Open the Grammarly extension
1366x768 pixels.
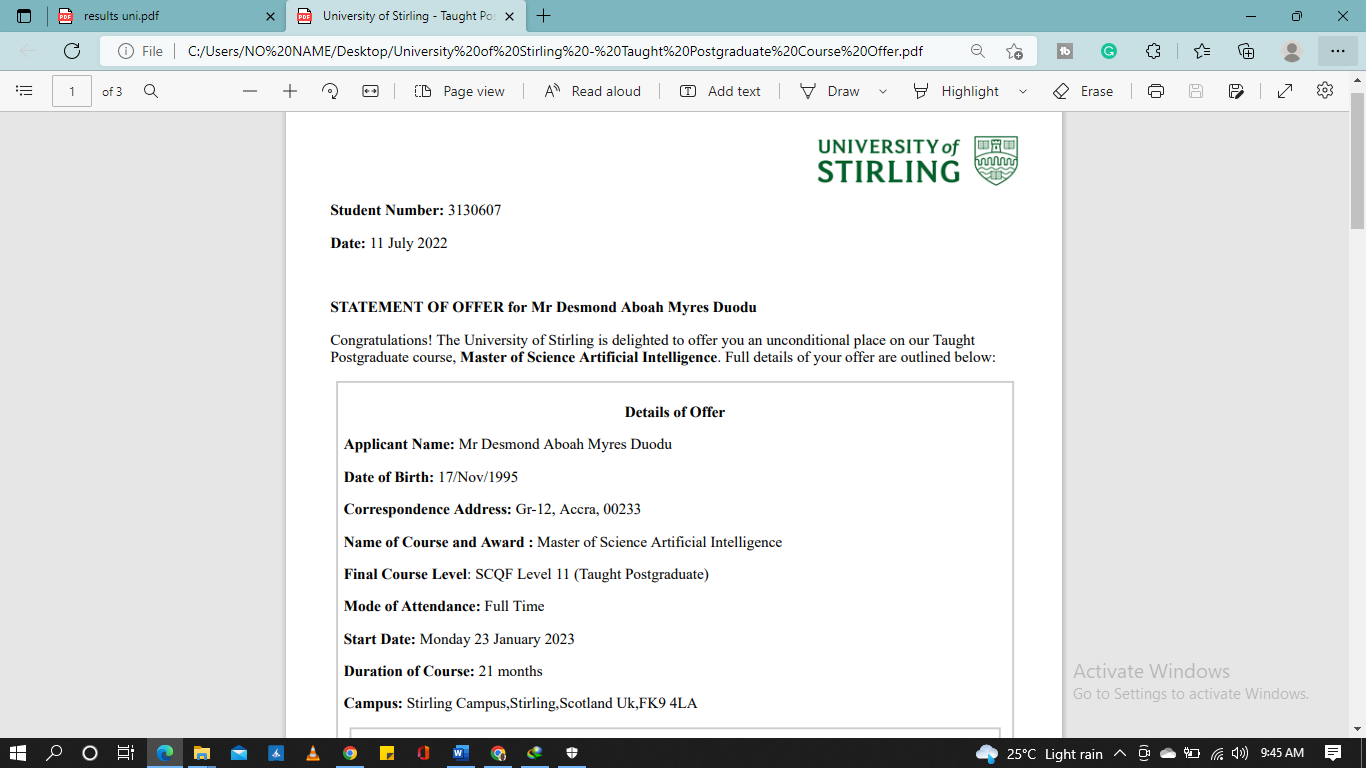tap(1109, 51)
